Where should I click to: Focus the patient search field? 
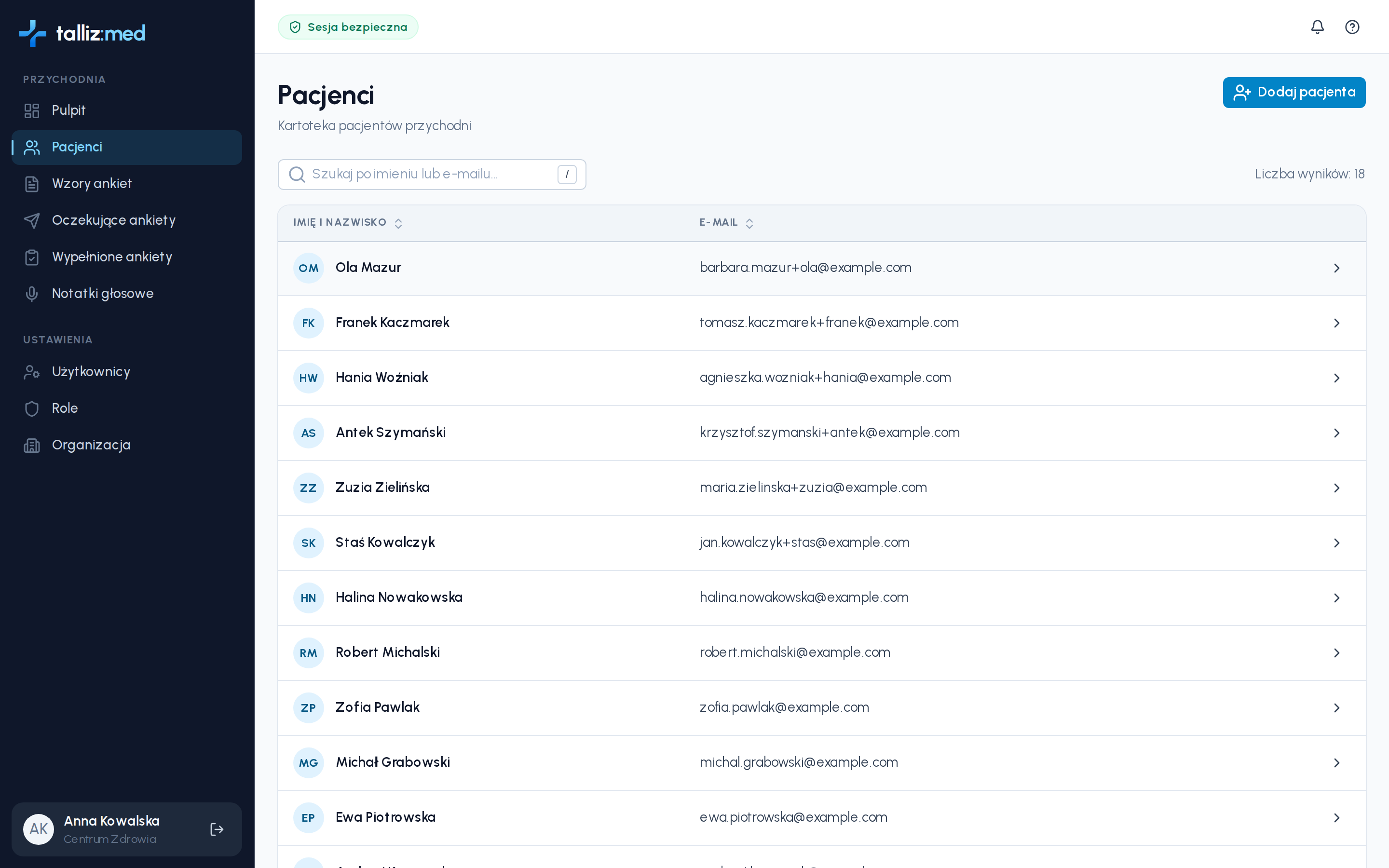[x=432, y=175]
